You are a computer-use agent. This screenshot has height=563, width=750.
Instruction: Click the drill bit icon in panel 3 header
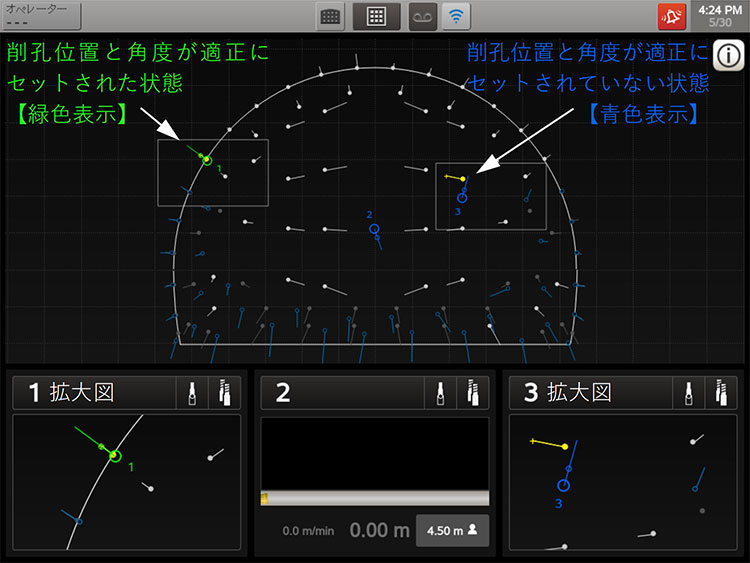coord(722,393)
